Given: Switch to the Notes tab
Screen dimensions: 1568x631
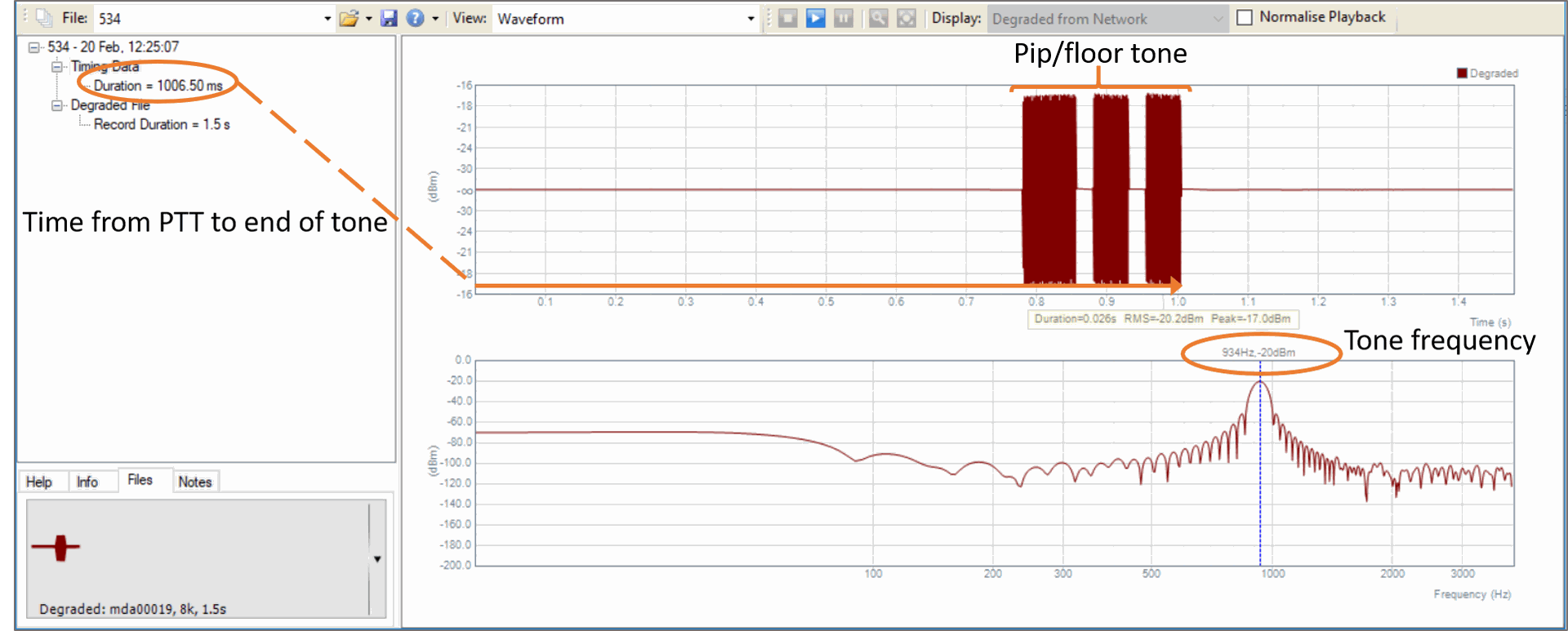Looking at the screenshot, I should coord(194,482).
